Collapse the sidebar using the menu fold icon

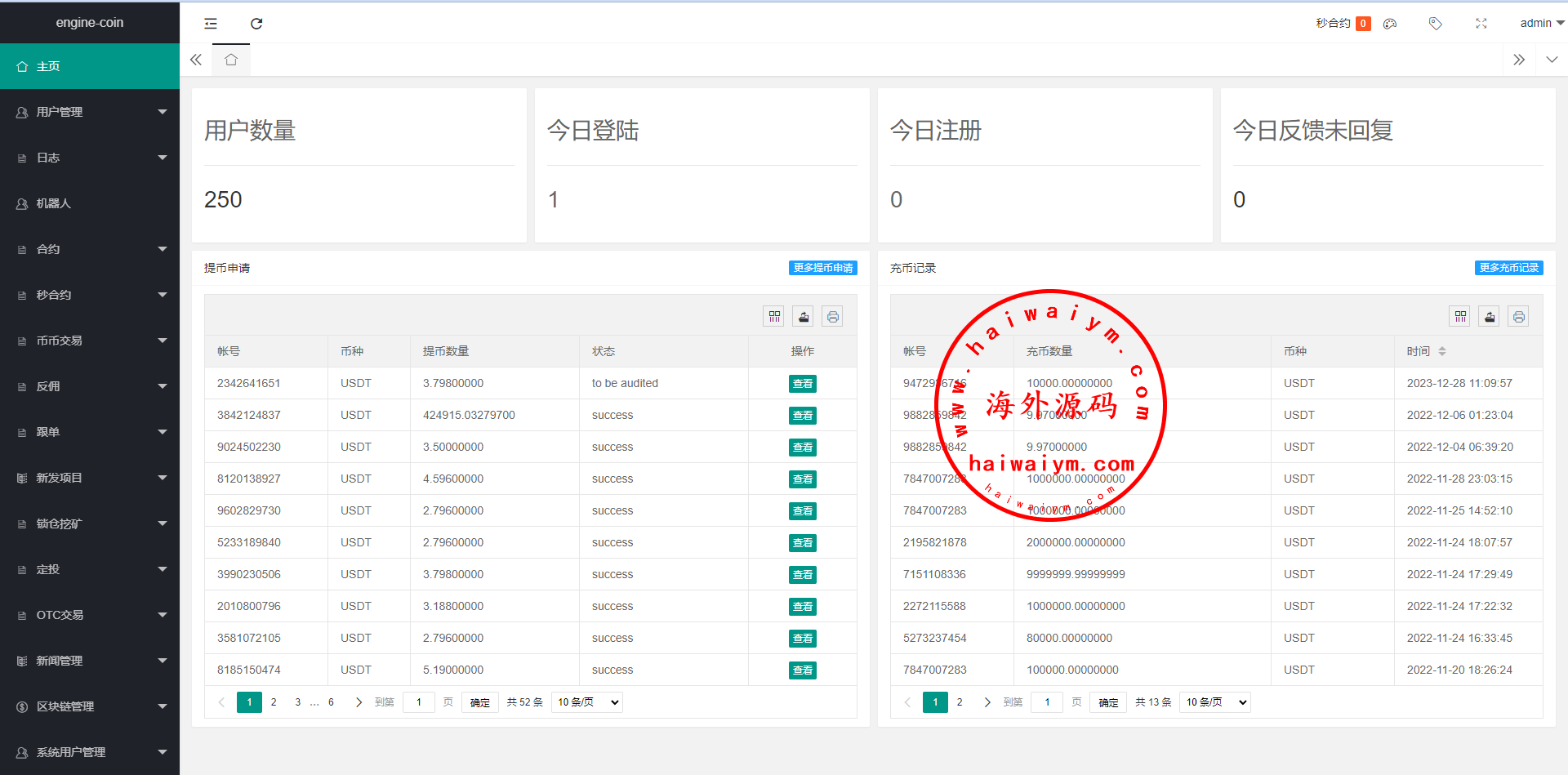211,24
